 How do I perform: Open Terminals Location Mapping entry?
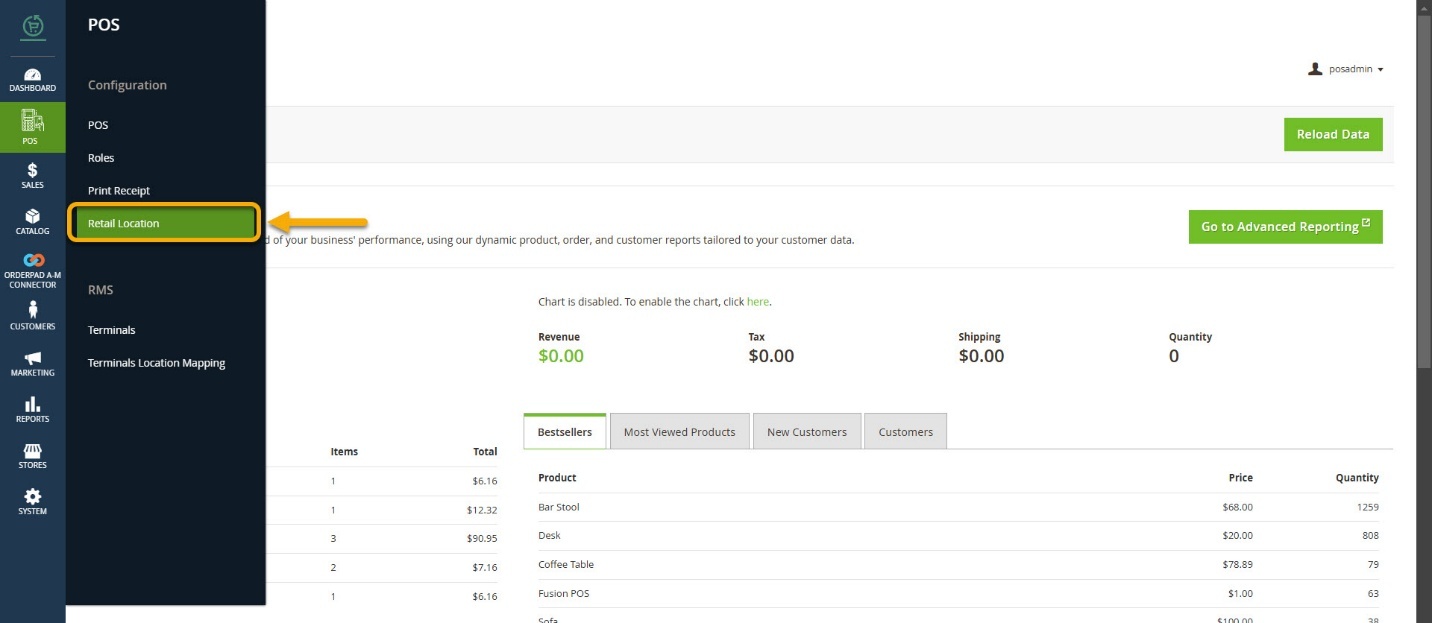[157, 363]
